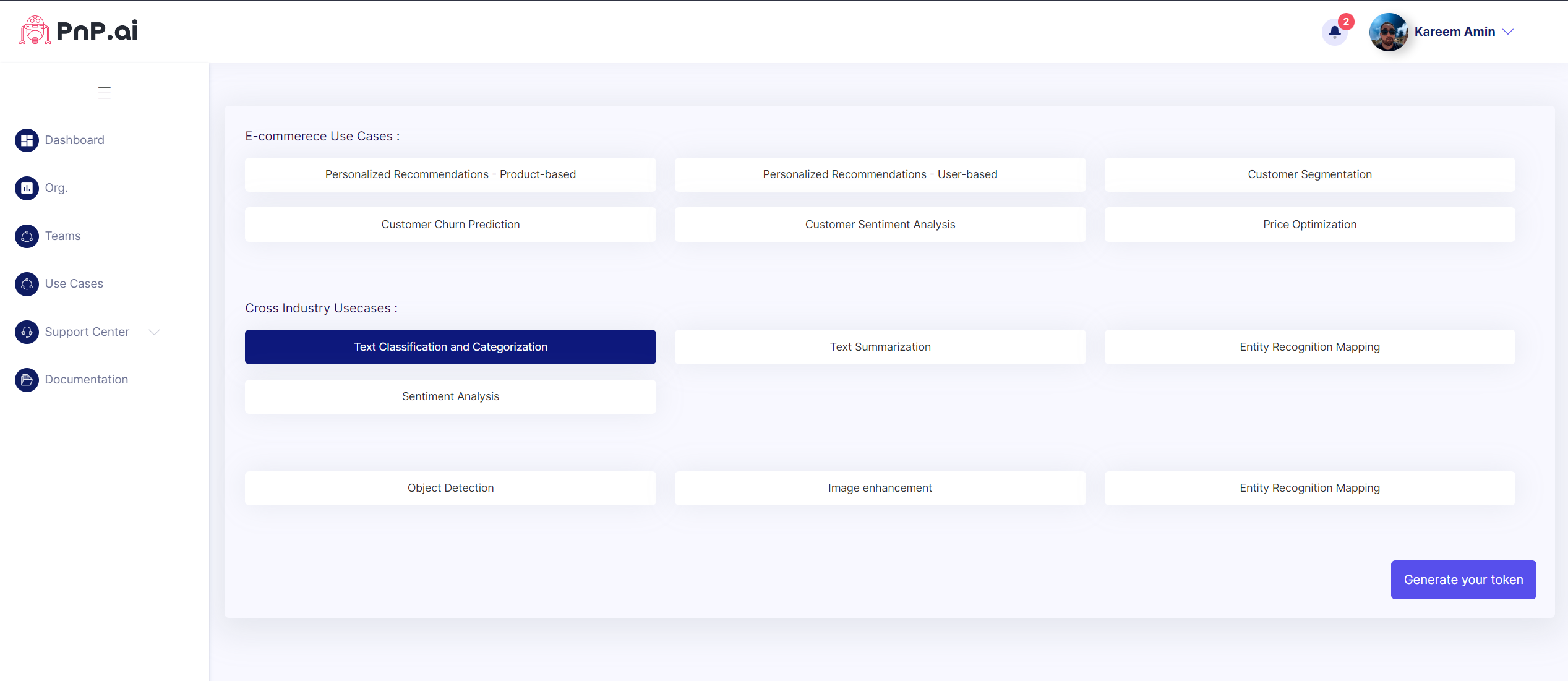Click the Support Center headset icon
Image resolution: width=1568 pixels, height=681 pixels.
pyautogui.click(x=27, y=332)
